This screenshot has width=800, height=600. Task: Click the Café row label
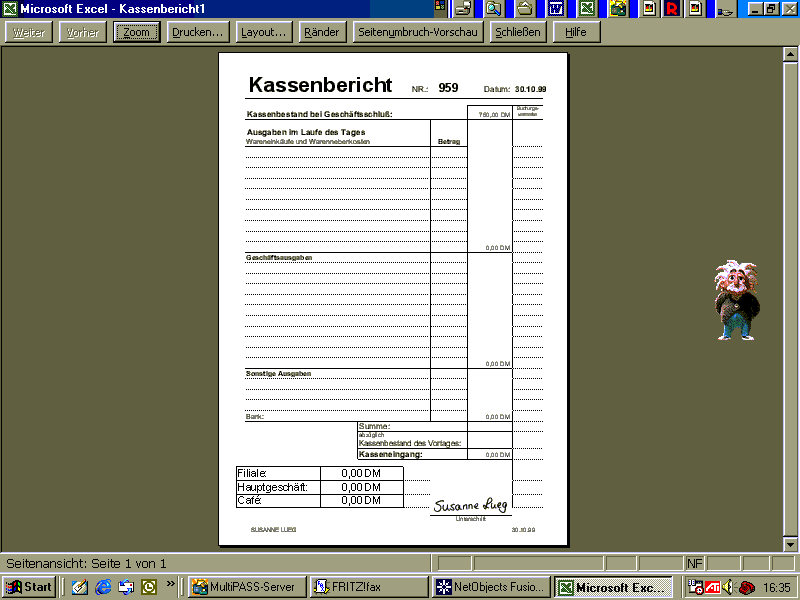pyautogui.click(x=249, y=501)
